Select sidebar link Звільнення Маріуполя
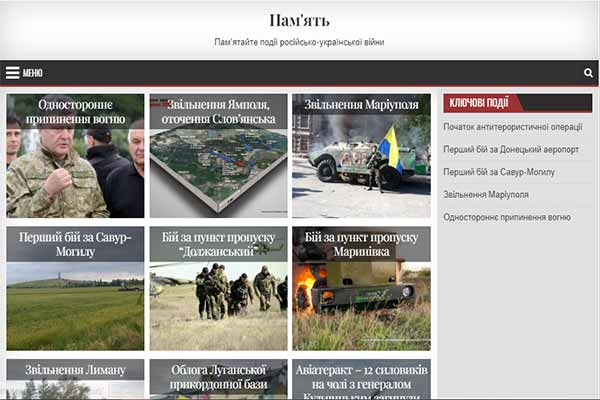Viewport: 600px width, 400px height. 486,194
